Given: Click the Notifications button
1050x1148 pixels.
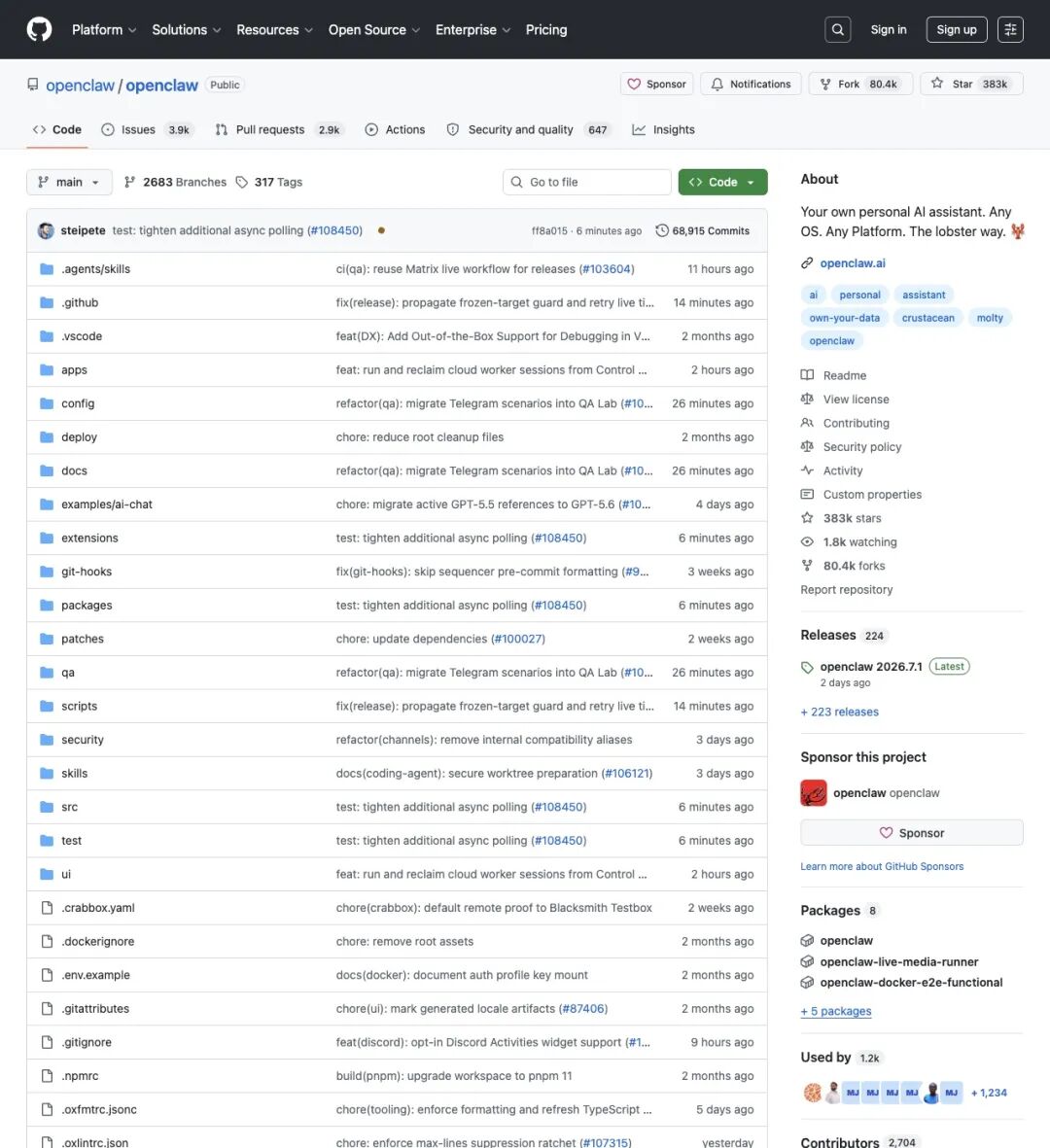Looking at the screenshot, I should (751, 85).
